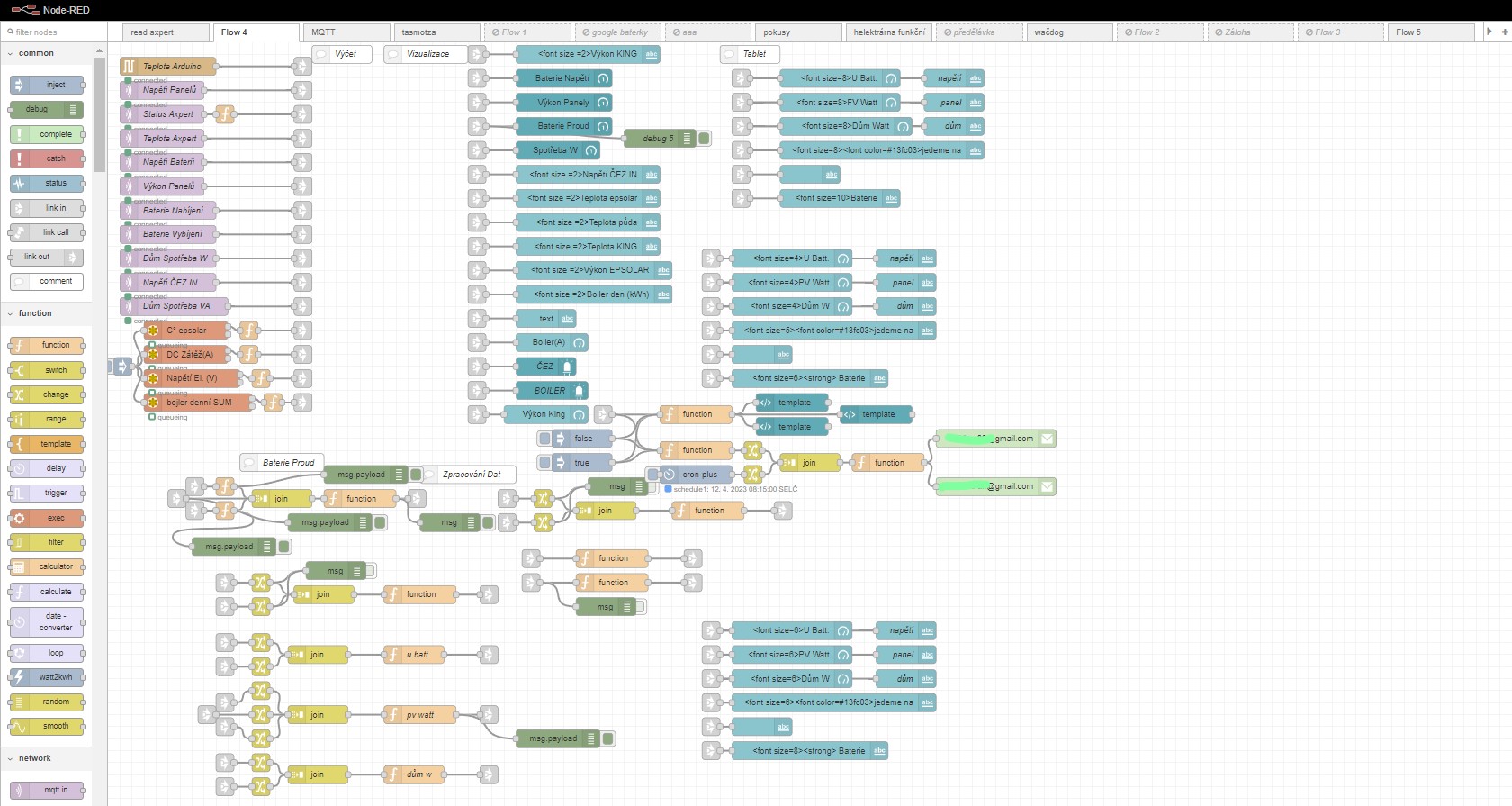Viewport: 1512px width, 806px height.
Task: Select the filter node in the palette
Action: 47,542
